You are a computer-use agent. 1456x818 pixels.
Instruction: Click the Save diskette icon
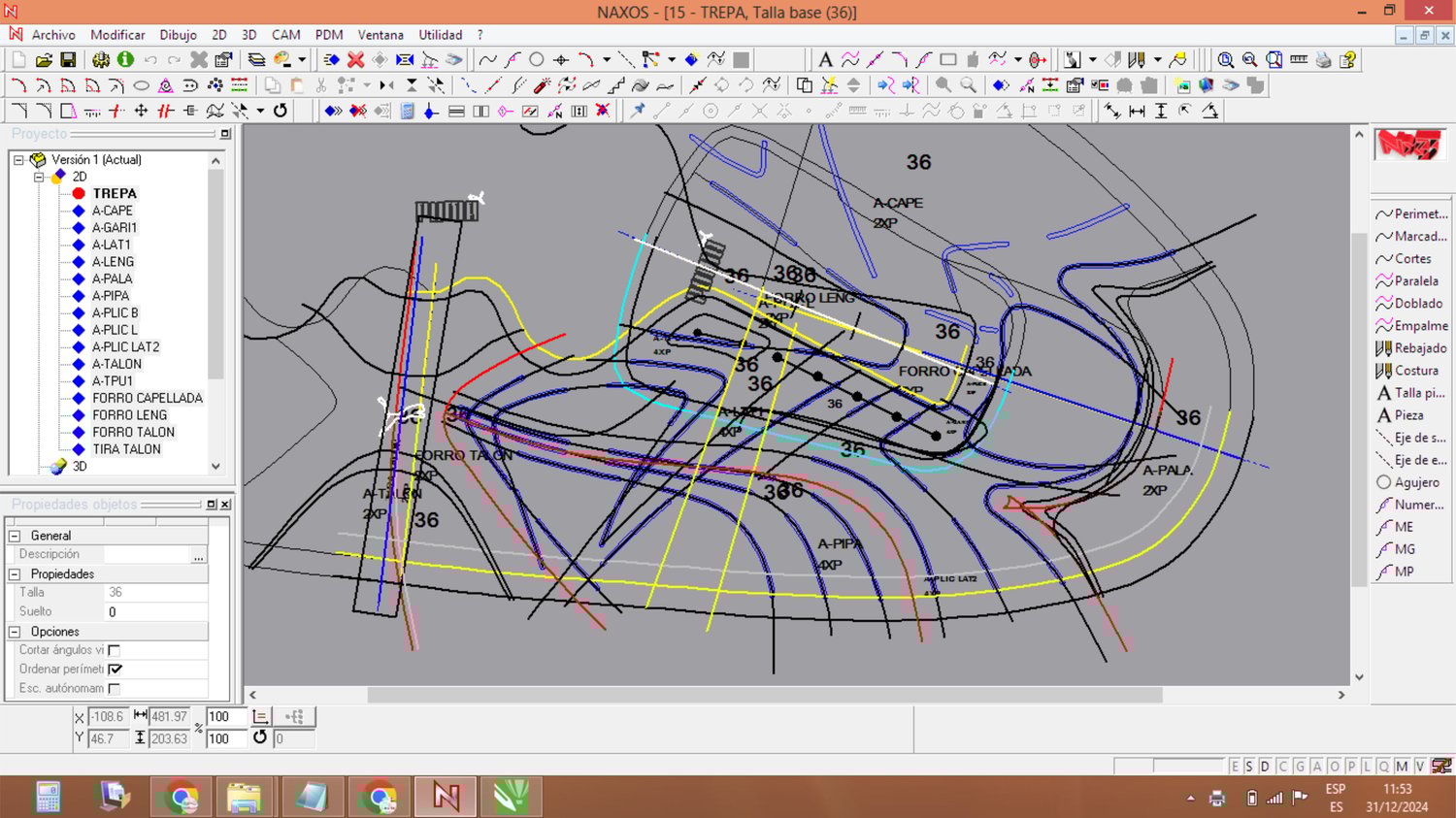pos(68,60)
